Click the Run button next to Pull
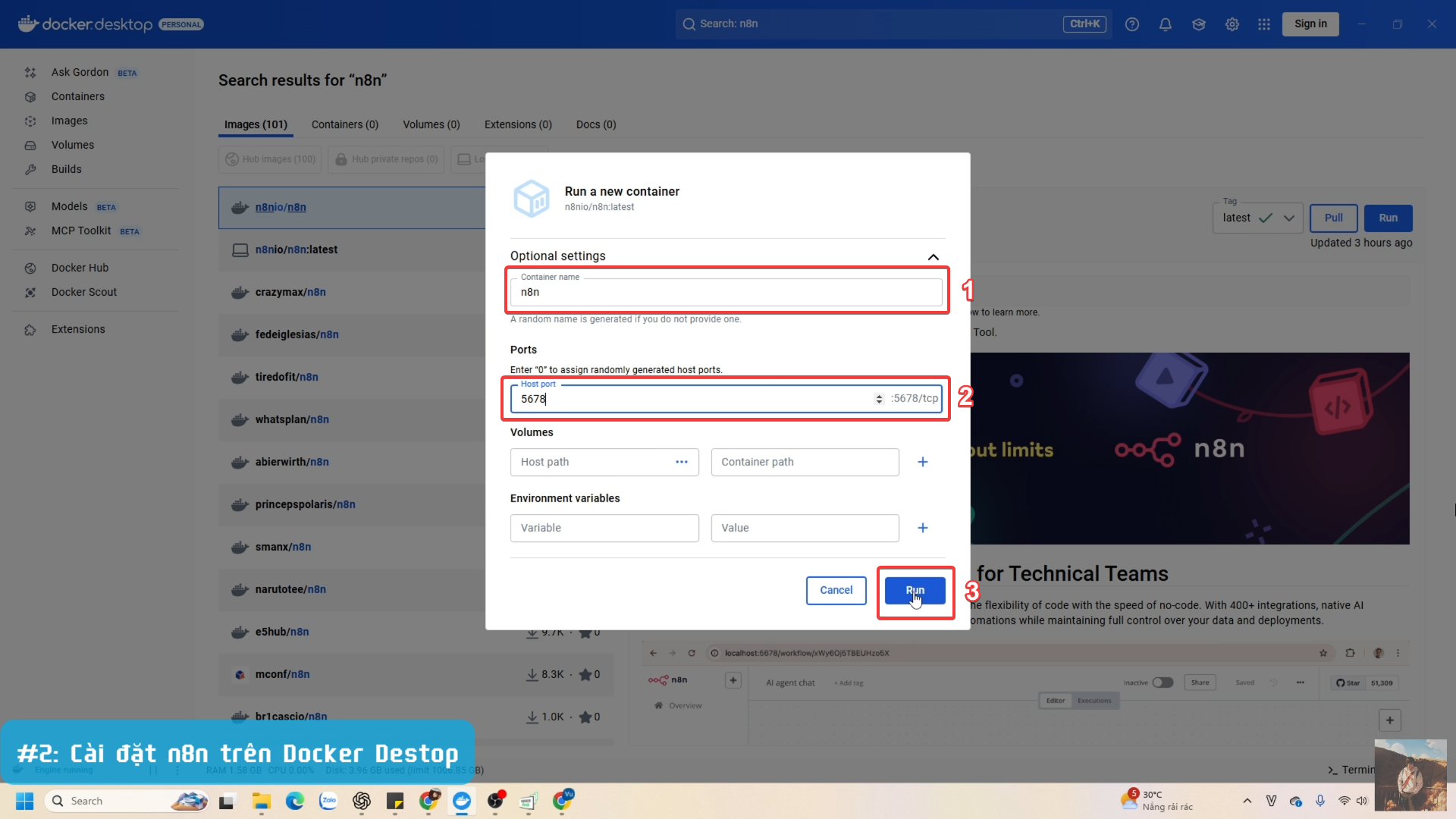Viewport: 1456px width, 819px height. click(1388, 218)
